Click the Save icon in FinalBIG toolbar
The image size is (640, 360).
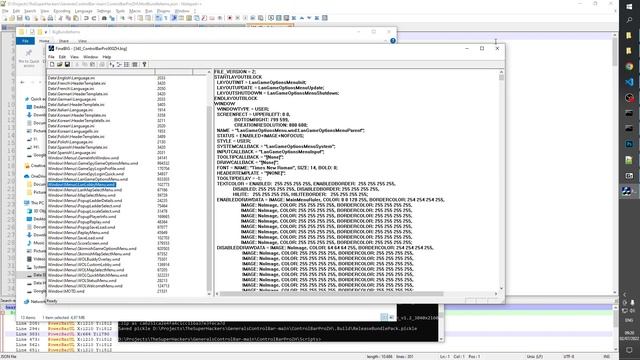(x=67, y=64)
